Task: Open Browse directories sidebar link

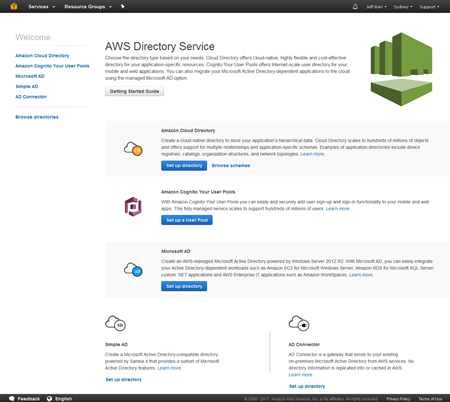Action: [x=37, y=117]
